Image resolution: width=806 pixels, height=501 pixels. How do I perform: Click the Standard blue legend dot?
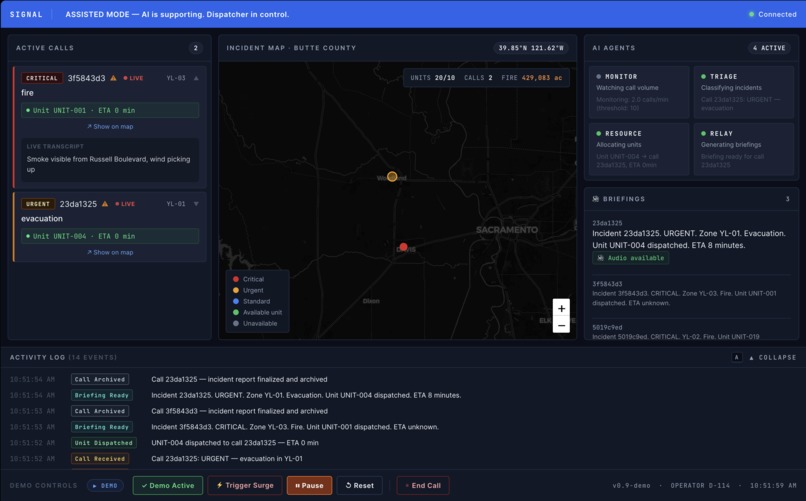tap(236, 301)
